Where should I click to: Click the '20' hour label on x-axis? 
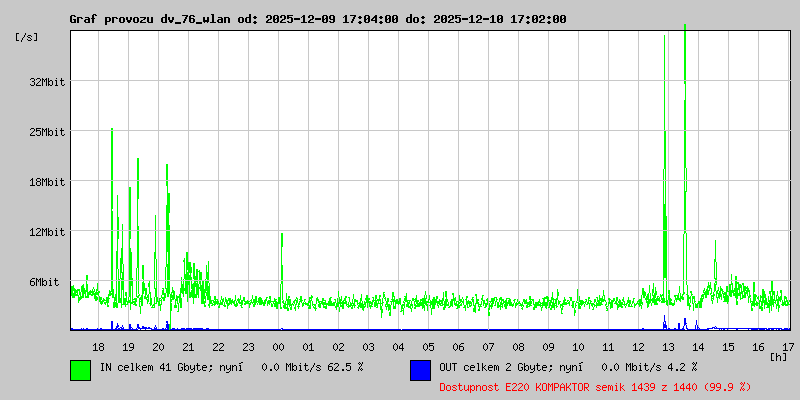tap(158, 347)
